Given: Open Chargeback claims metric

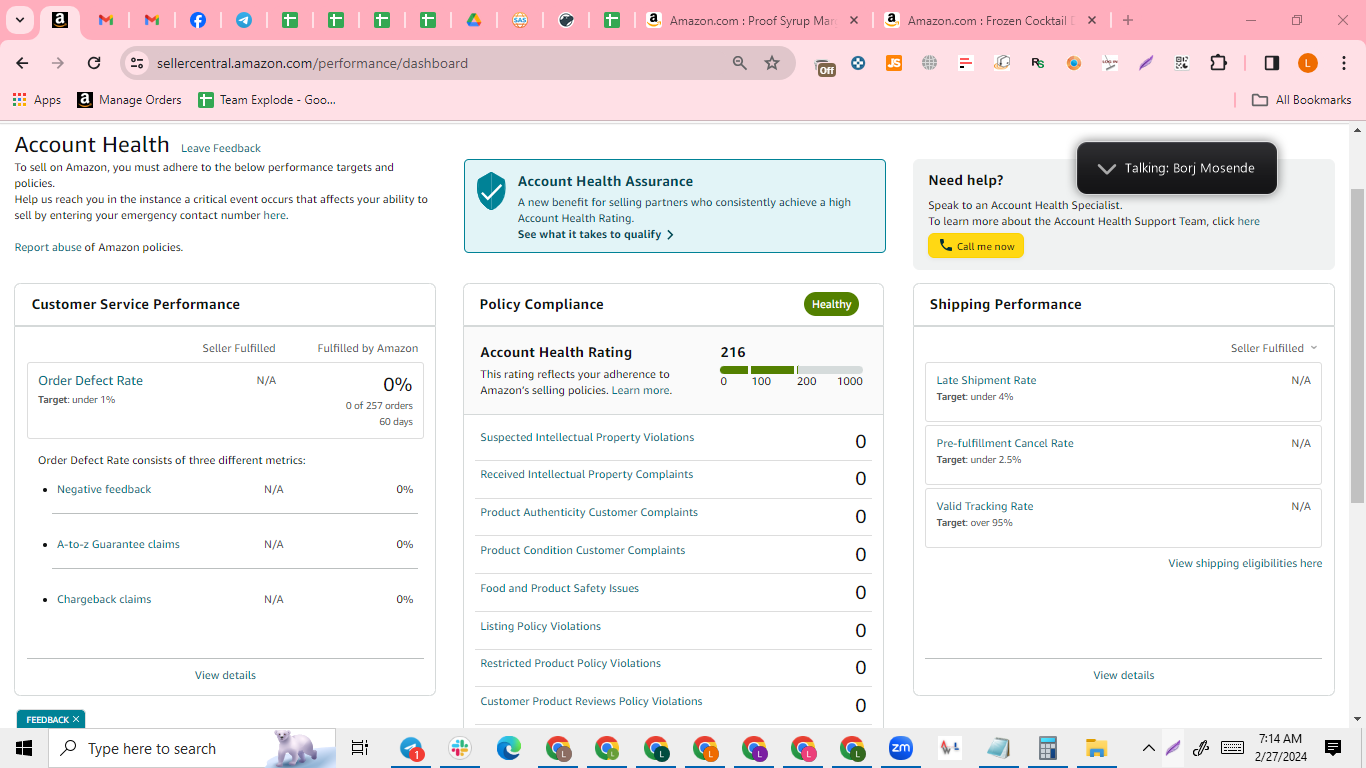Looking at the screenshot, I should [104, 599].
